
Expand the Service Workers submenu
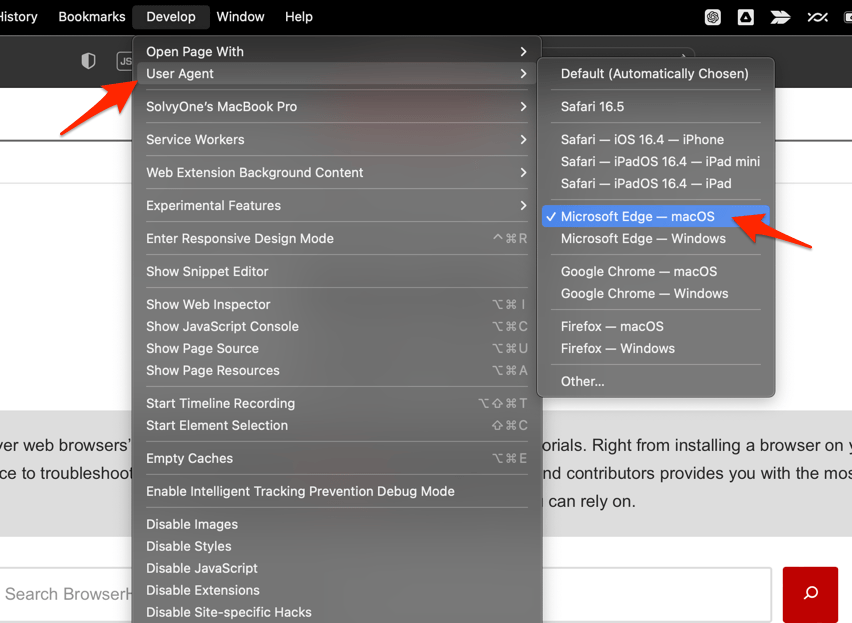tap(337, 140)
